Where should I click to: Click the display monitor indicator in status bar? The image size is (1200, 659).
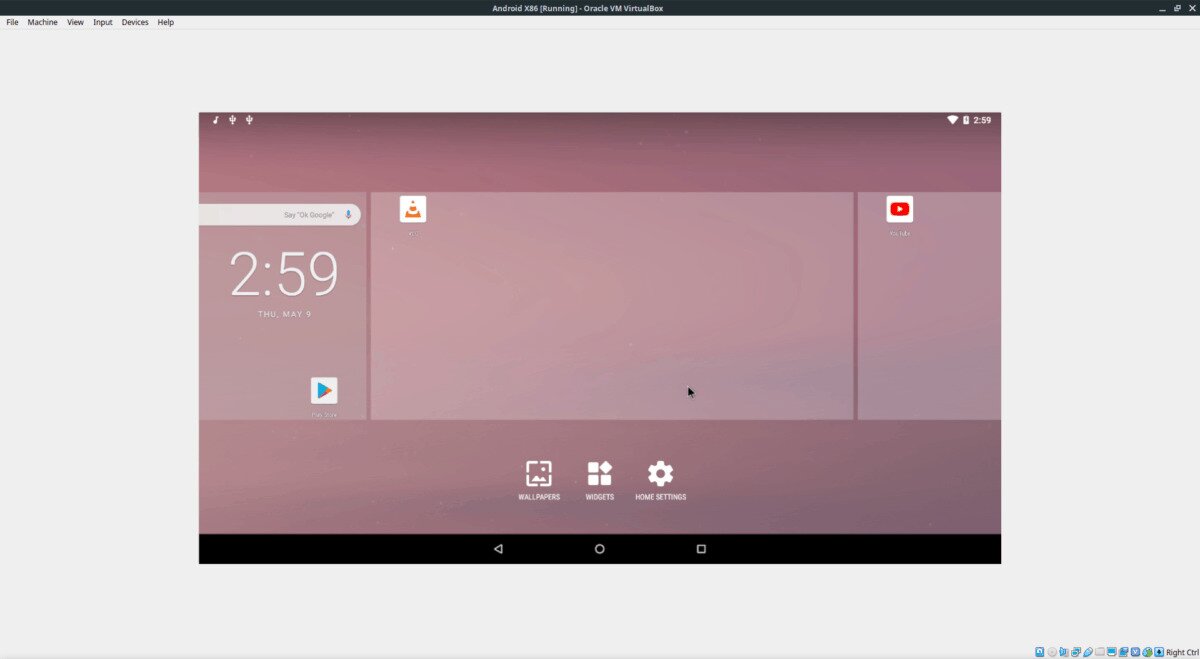coord(1112,652)
